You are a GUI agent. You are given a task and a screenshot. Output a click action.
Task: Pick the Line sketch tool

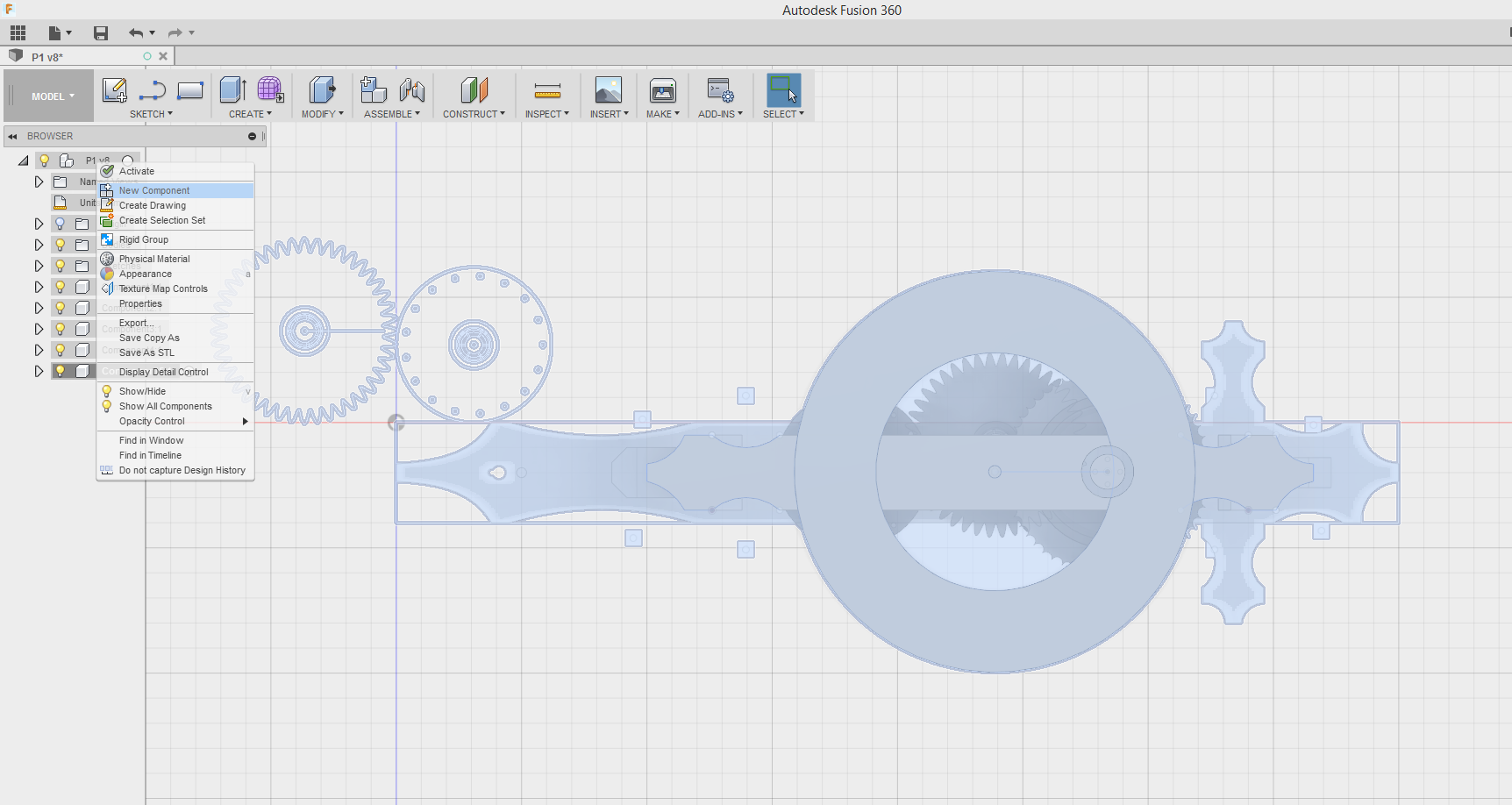tap(153, 90)
